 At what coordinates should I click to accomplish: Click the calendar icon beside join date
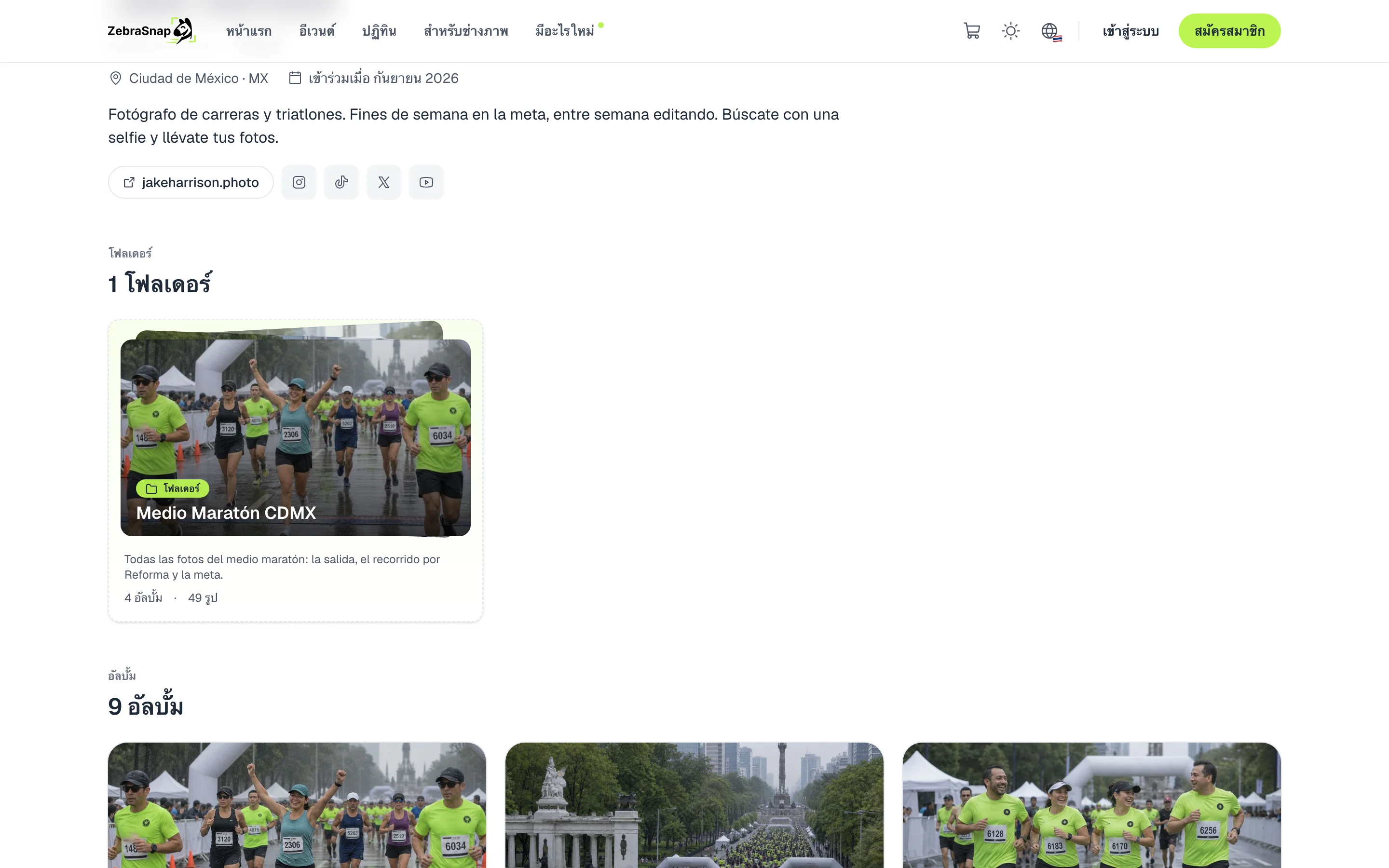pos(295,78)
